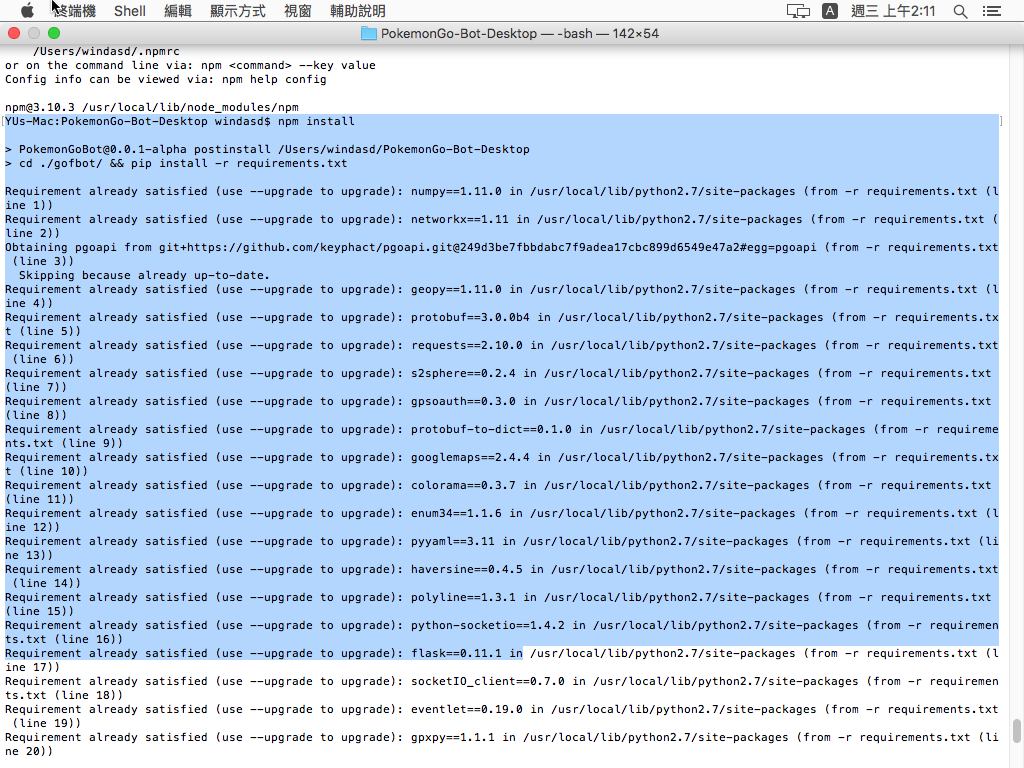Open the 編輯 menu
1024x768 pixels.
[x=178, y=10]
